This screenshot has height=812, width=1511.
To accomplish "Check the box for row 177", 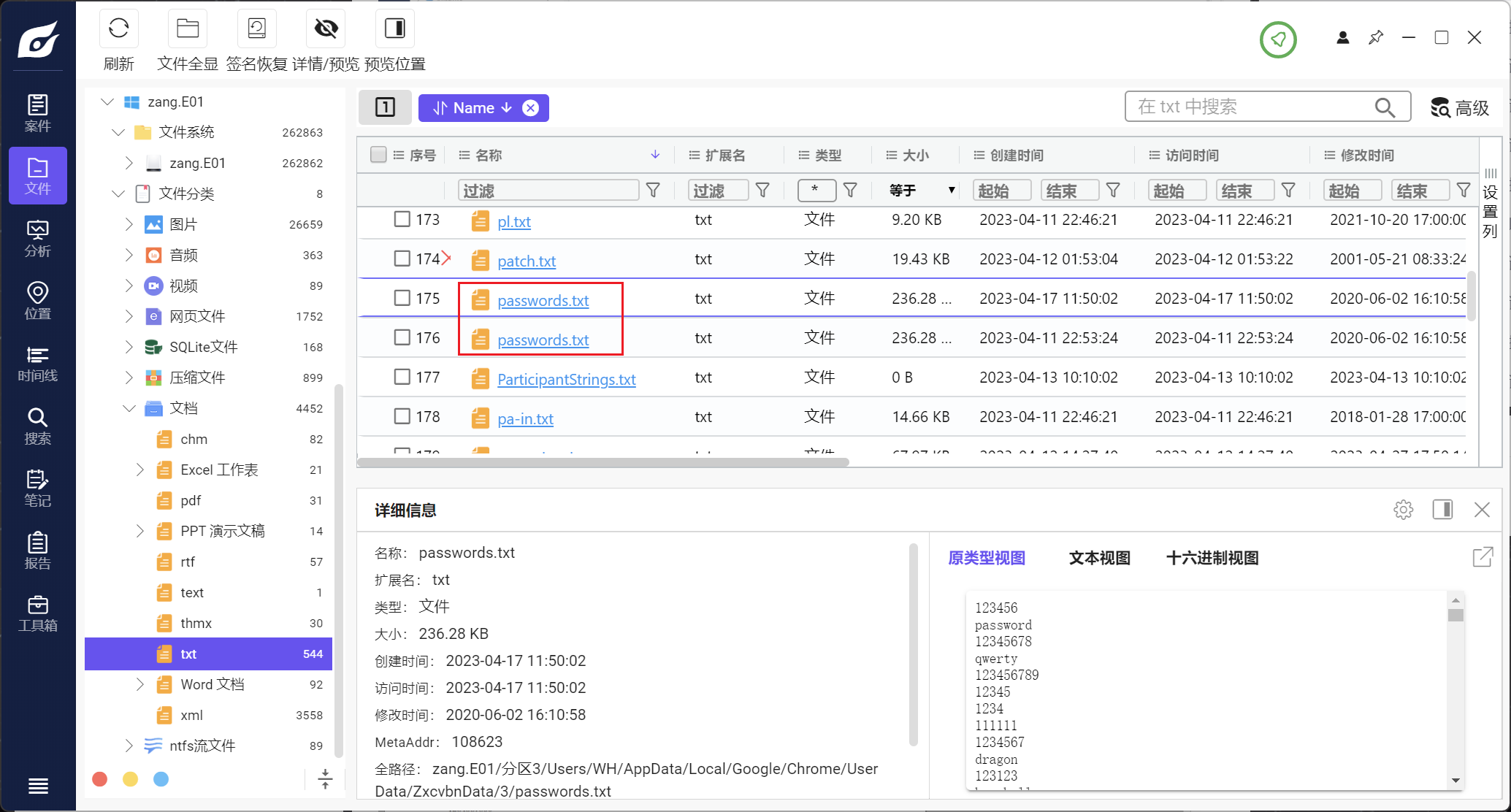I will point(402,377).
